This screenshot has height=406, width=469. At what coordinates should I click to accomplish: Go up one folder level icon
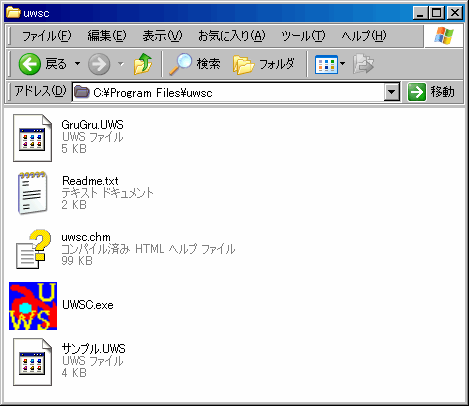pos(143,64)
